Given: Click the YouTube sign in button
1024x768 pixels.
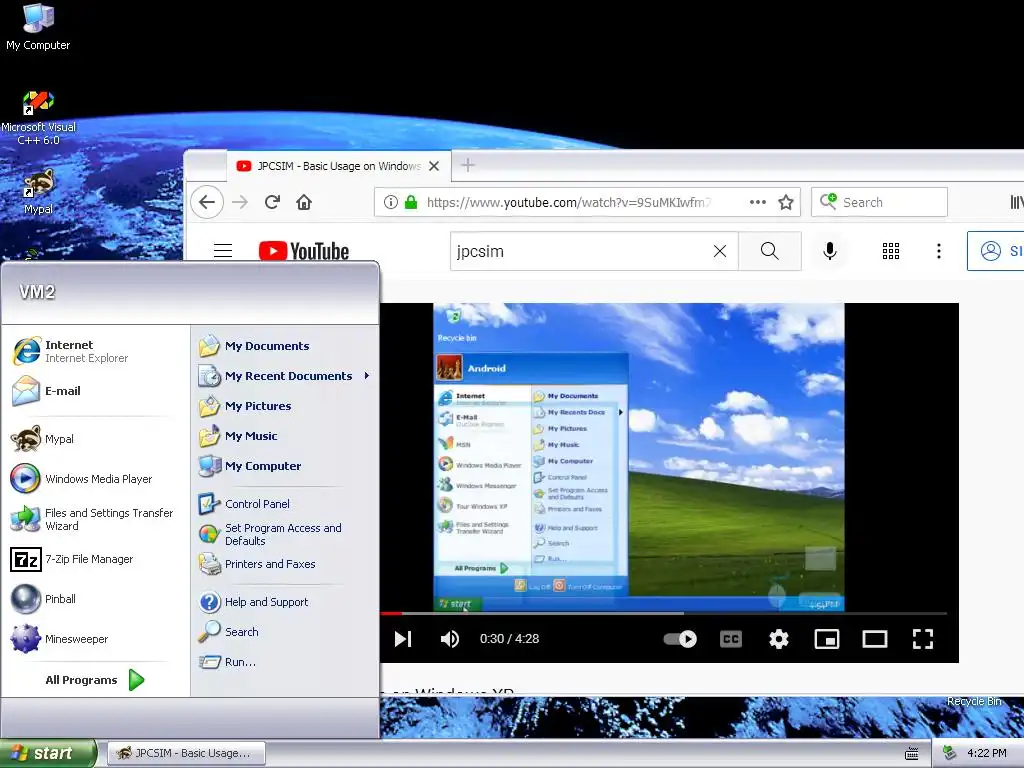Looking at the screenshot, I should click(996, 251).
